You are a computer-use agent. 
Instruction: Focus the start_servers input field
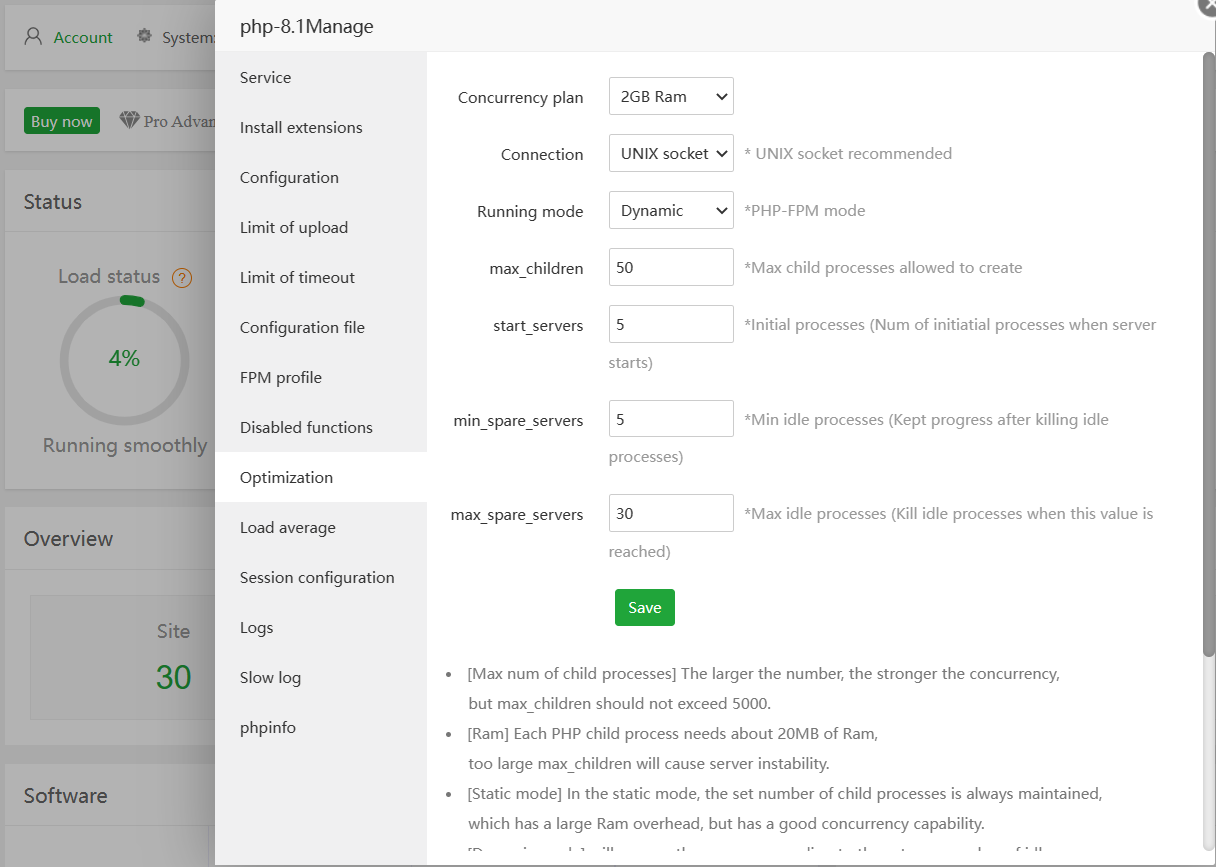coord(671,325)
